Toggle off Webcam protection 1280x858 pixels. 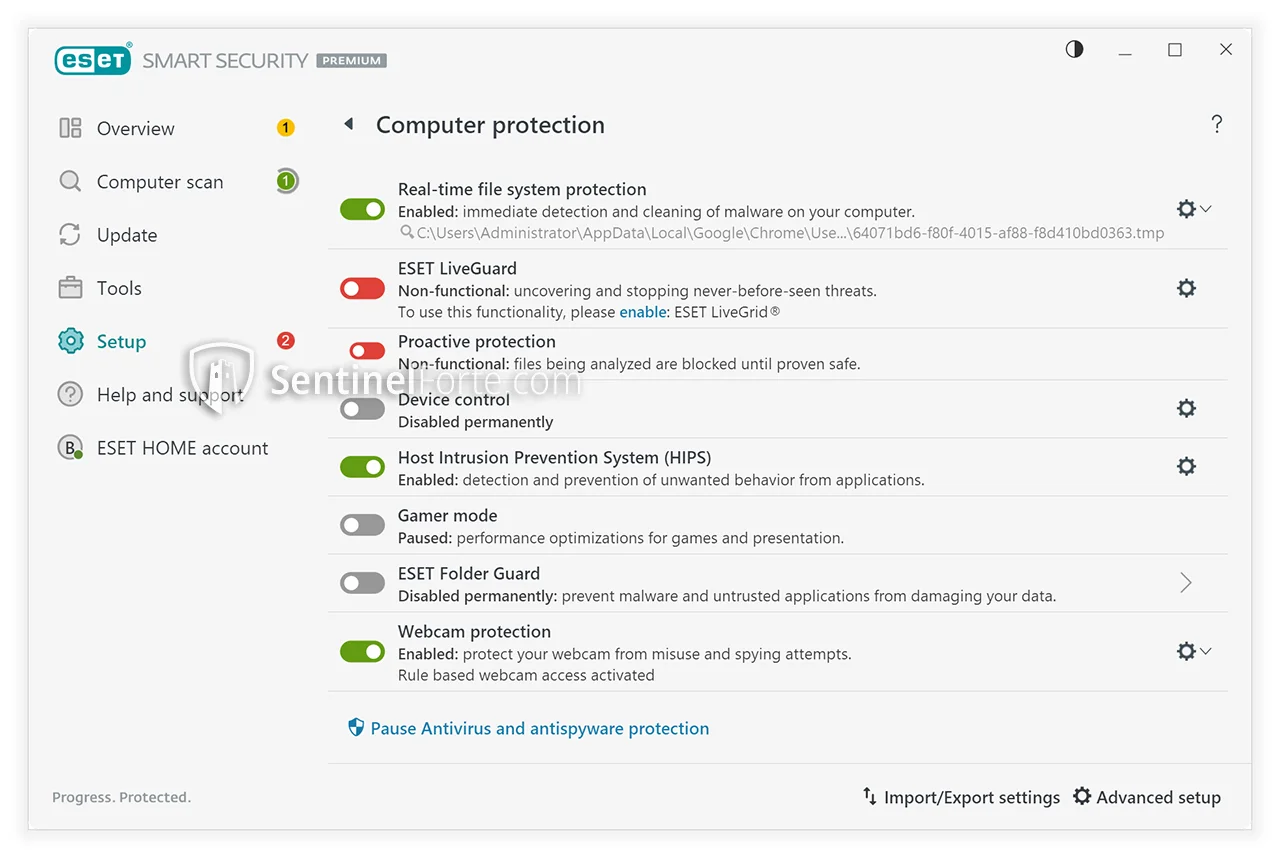[362, 652]
